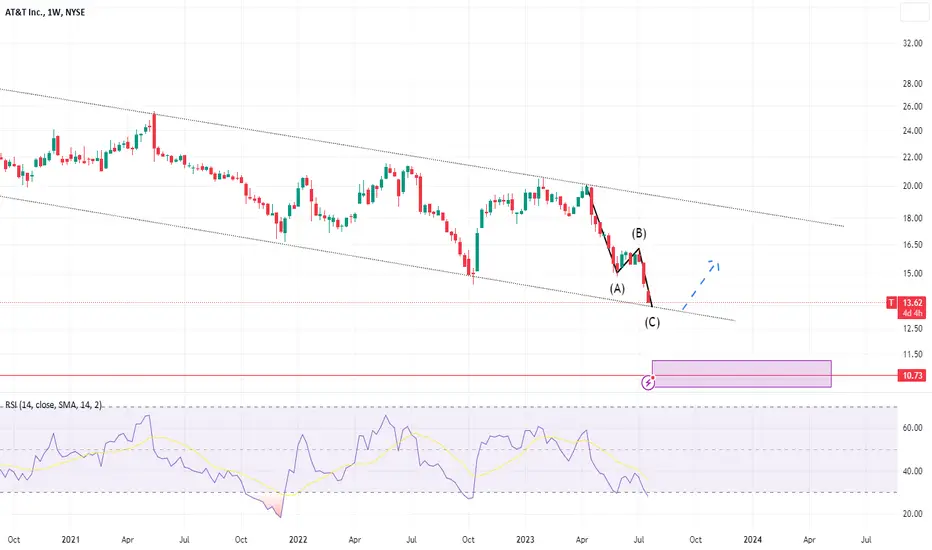Viewport: 932px width, 550px height.
Task: Click the (A) wave label
Action: [x=617, y=288]
